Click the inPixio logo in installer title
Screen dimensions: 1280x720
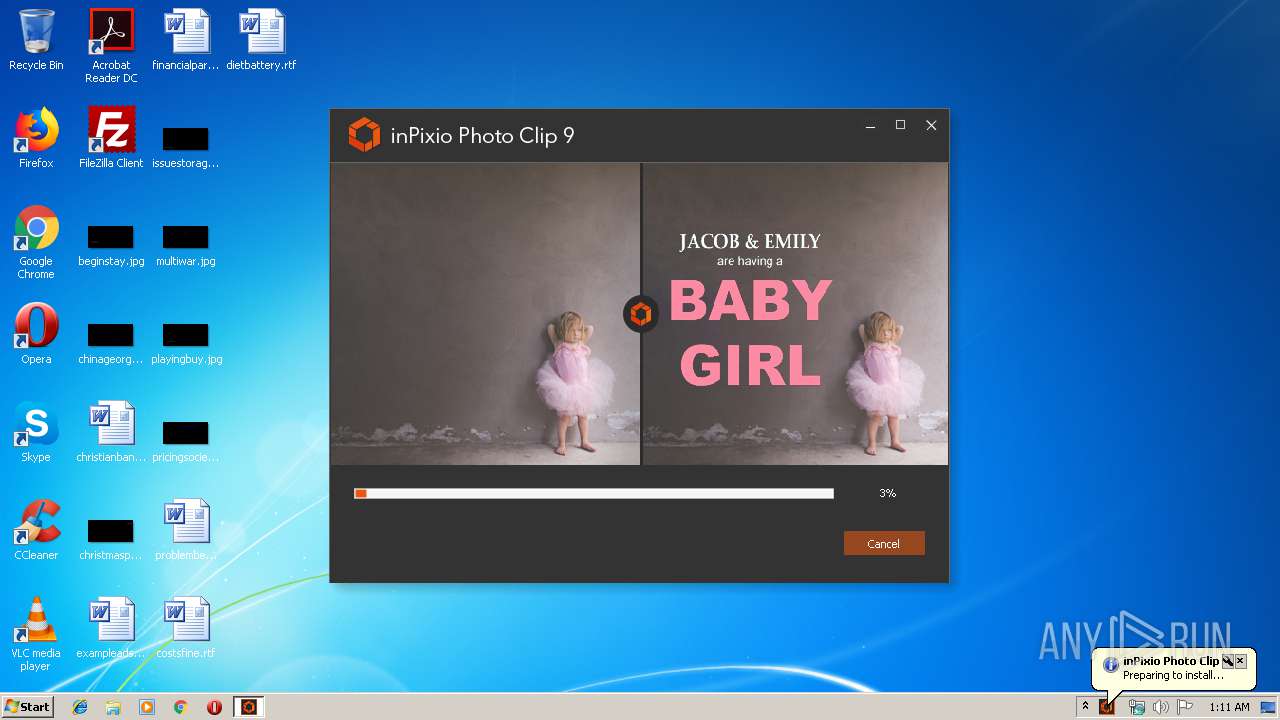pos(364,135)
